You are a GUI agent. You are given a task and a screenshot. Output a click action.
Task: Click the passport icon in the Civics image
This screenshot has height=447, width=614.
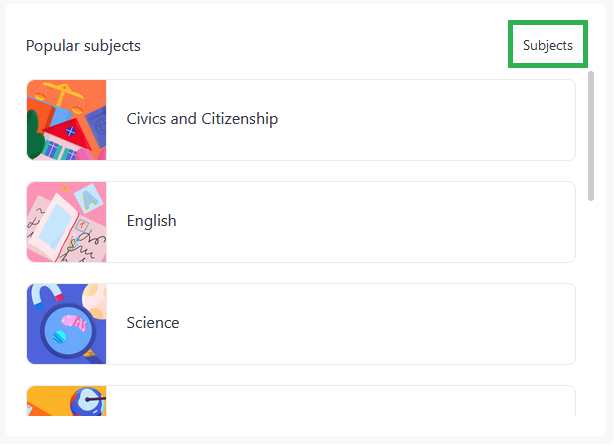pyautogui.click(x=96, y=127)
